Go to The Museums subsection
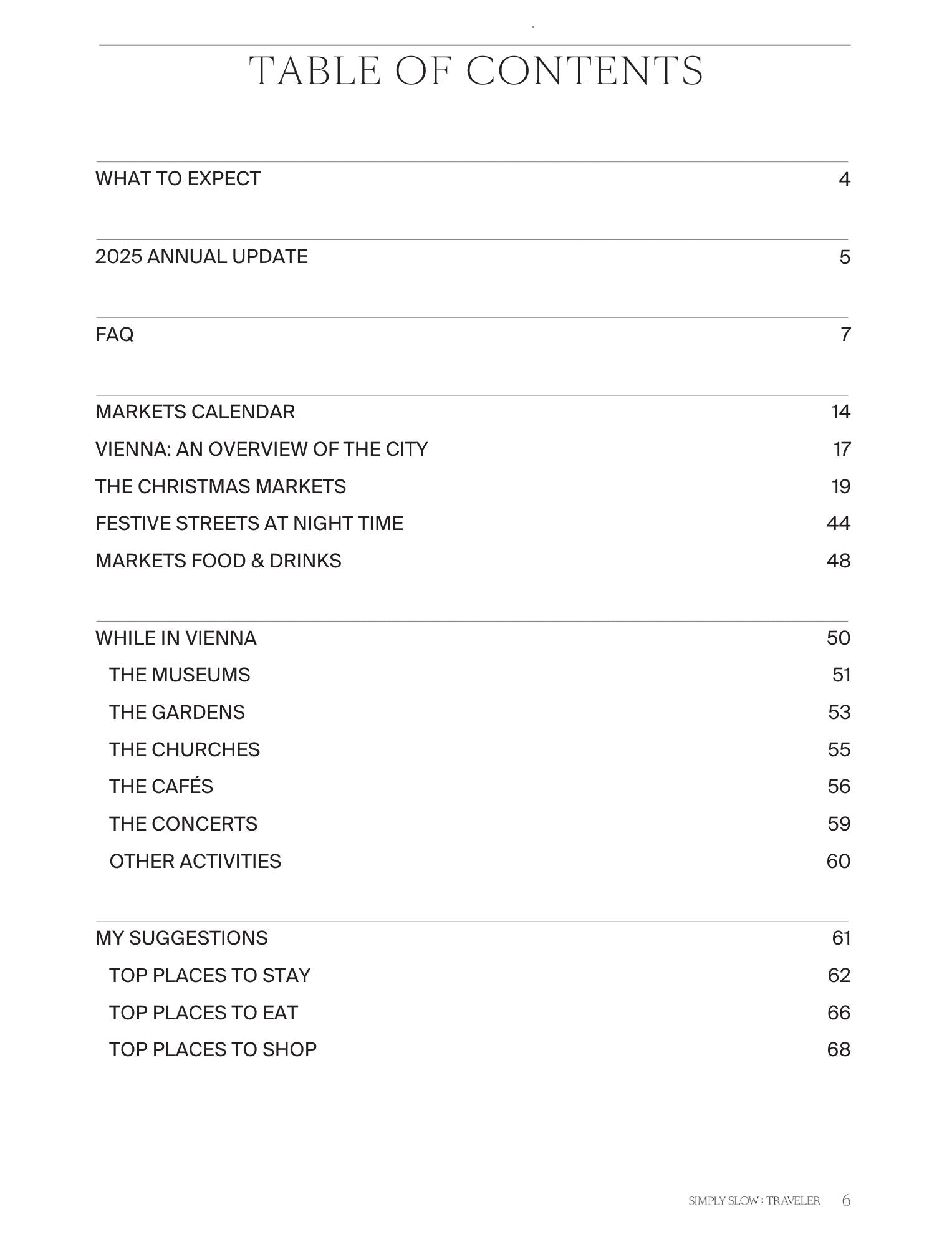Viewport: 952px width, 1247px height. click(180, 675)
